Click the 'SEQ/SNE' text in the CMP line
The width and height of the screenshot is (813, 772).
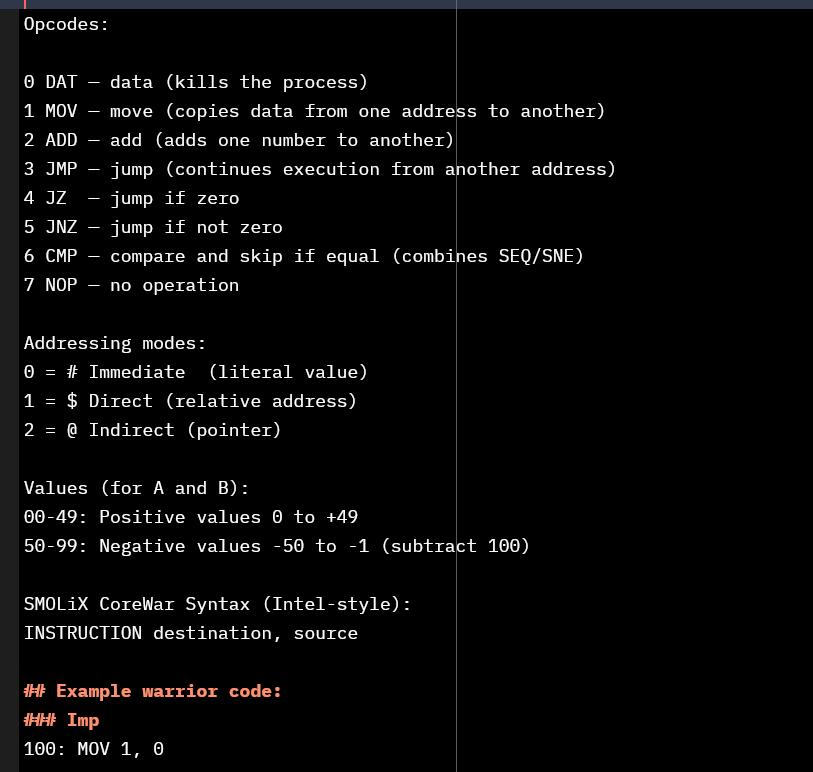point(536,256)
